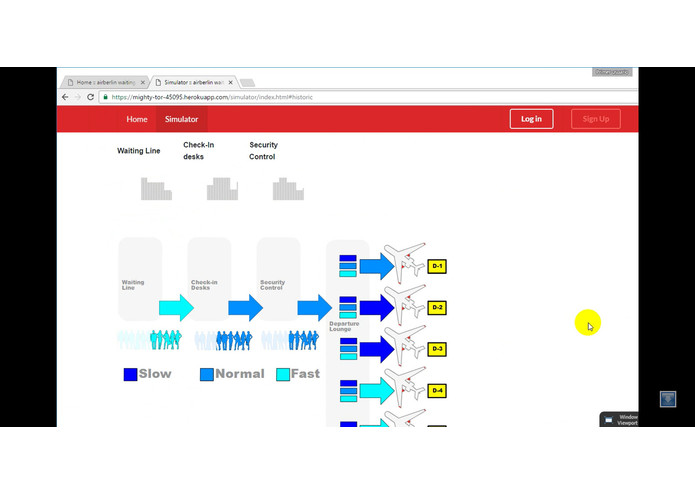Image resolution: width=695 pixels, height=494 pixels.
Task: Select the yellow D-4 gate label
Action: tap(437, 391)
